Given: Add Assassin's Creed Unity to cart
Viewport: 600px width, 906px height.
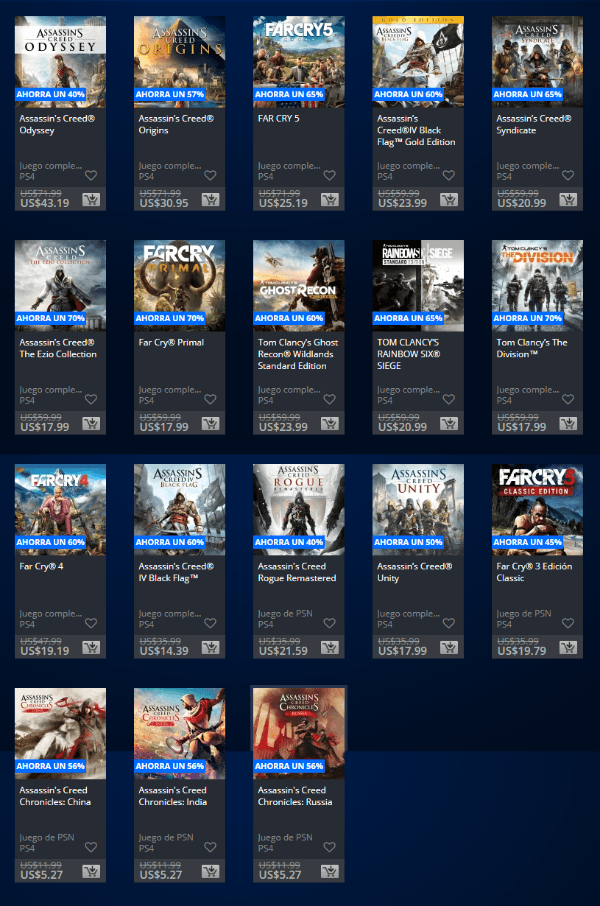Looking at the screenshot, I should 449,648.
